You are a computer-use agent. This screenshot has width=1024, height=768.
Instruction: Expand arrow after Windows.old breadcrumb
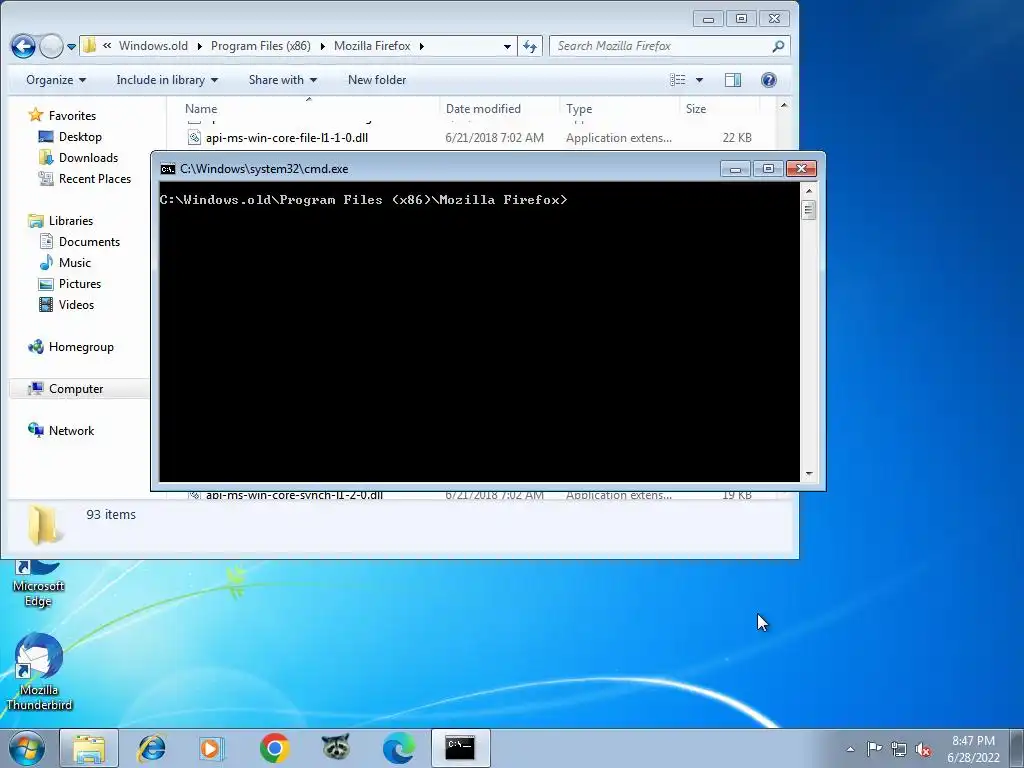coord(200,46)
